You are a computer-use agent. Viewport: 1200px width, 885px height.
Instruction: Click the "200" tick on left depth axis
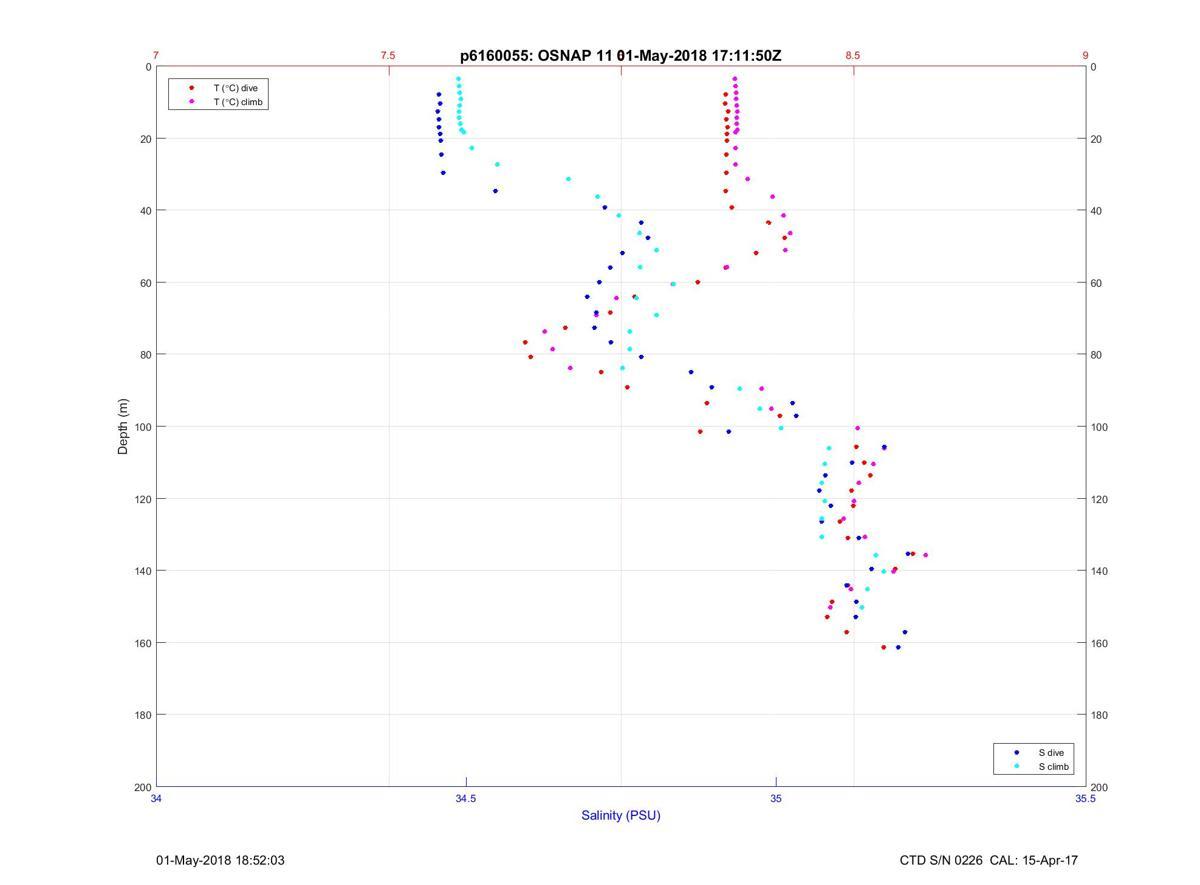(142, 787)
